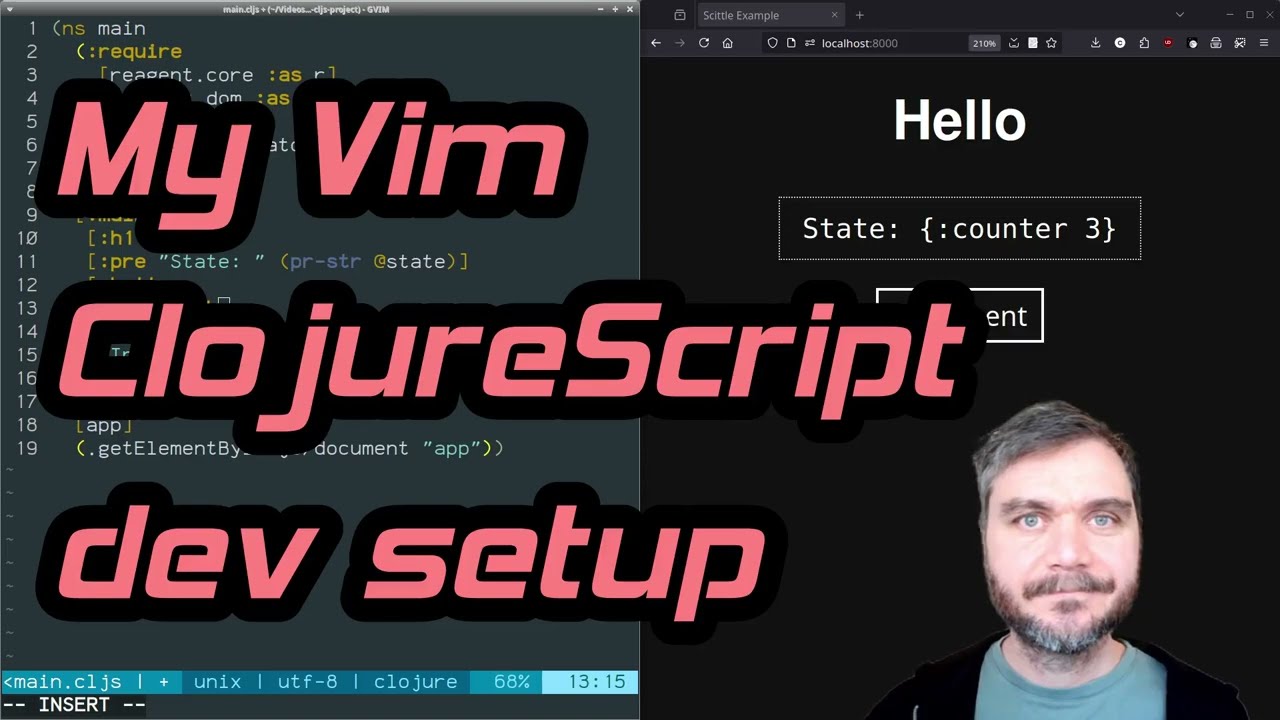The image size is (1280, 720).
Task: Focus the localhost:8000 address field
Action: (860, 43)
